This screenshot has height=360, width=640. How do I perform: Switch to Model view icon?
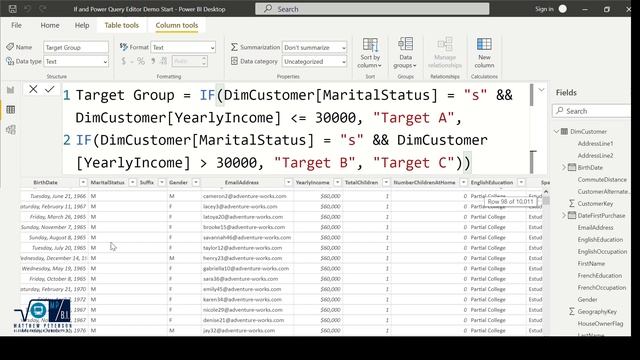[11, 130]
